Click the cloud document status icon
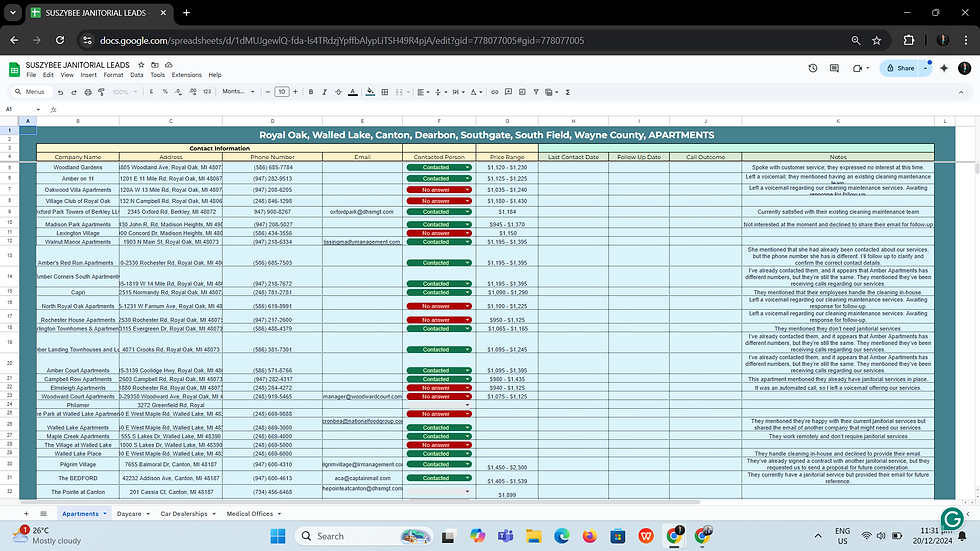980x551 pixels. (x=169, y=64)
